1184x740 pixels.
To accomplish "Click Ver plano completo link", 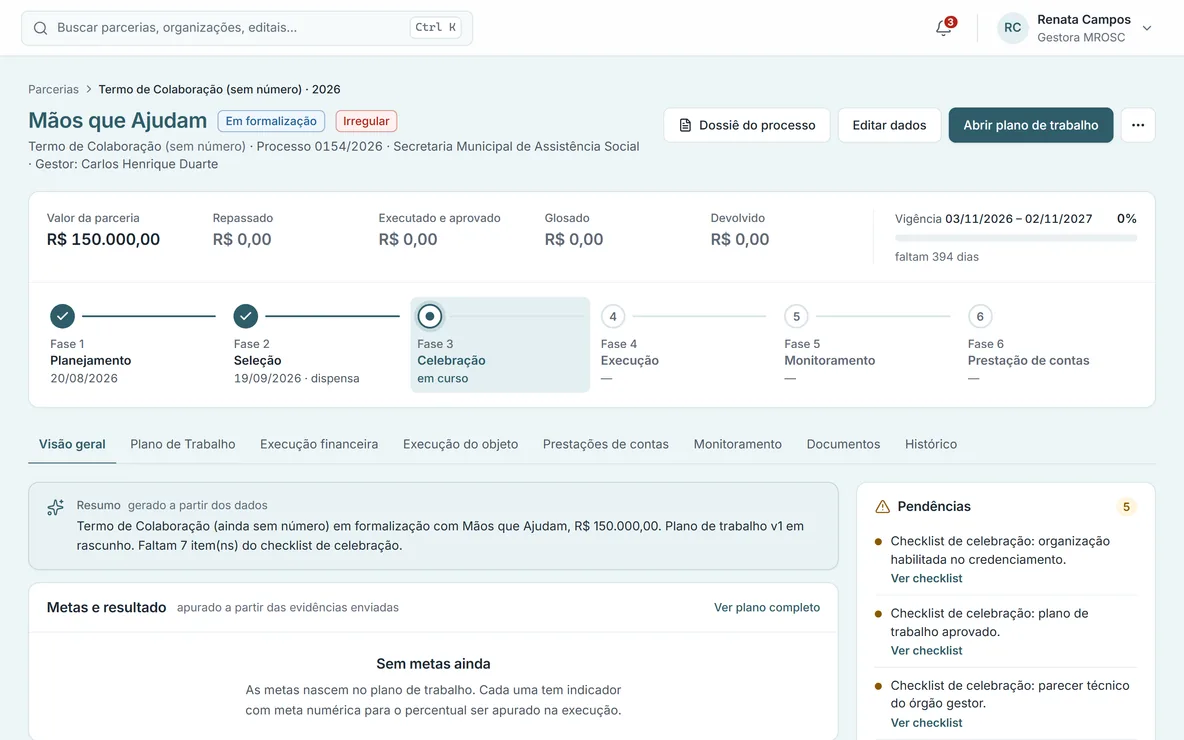I will tap(766, 607).
